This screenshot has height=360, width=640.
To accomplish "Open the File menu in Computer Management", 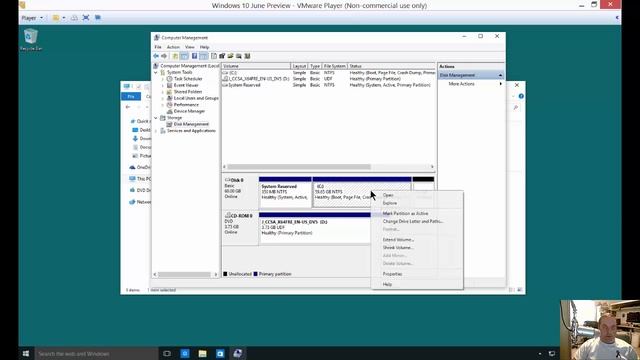I will 158,47.
